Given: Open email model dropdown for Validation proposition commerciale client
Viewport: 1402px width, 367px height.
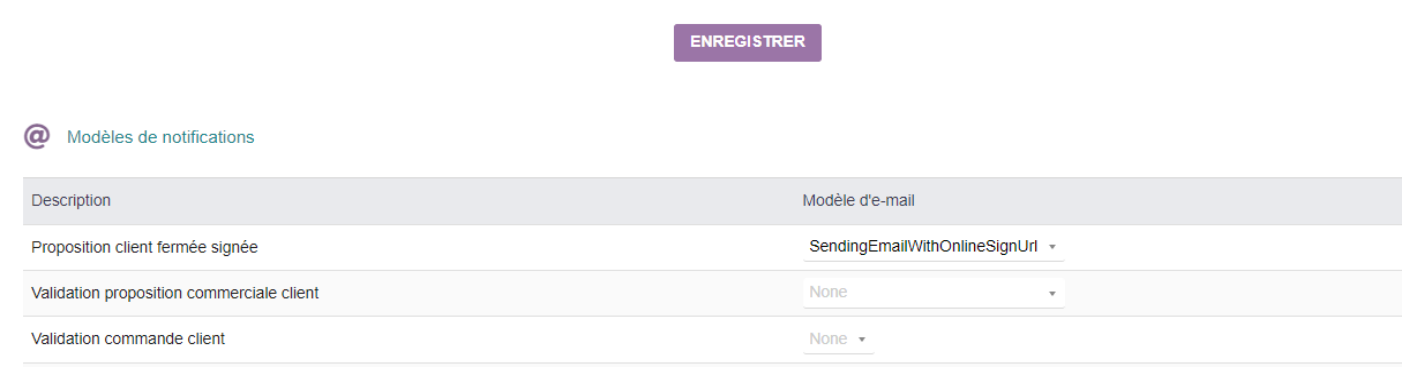Looking at the screenshot, I should coord(934,293).
